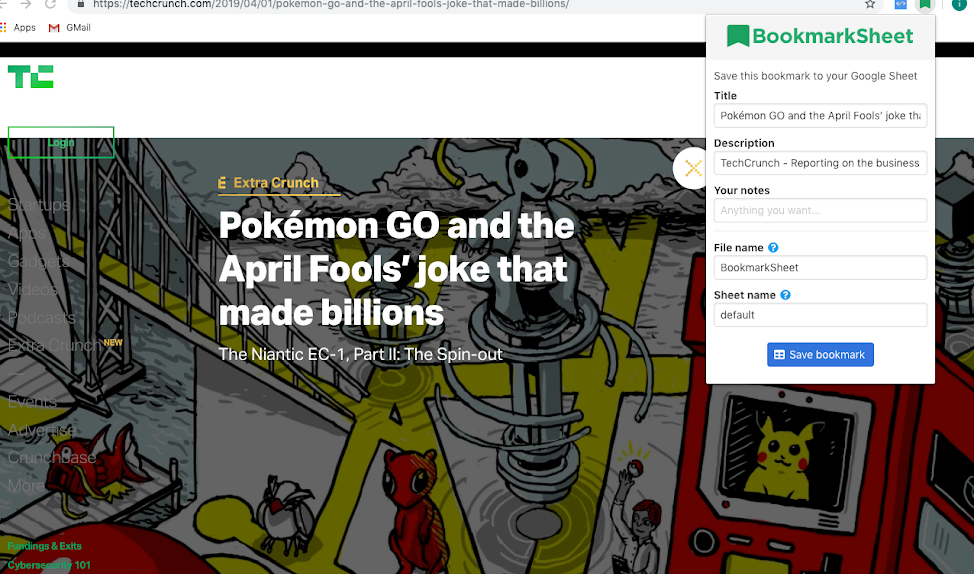Open Extra Crunch NEW sidebar item
Viewport: 974px width, 574px height.
click(x=65, y=345)
